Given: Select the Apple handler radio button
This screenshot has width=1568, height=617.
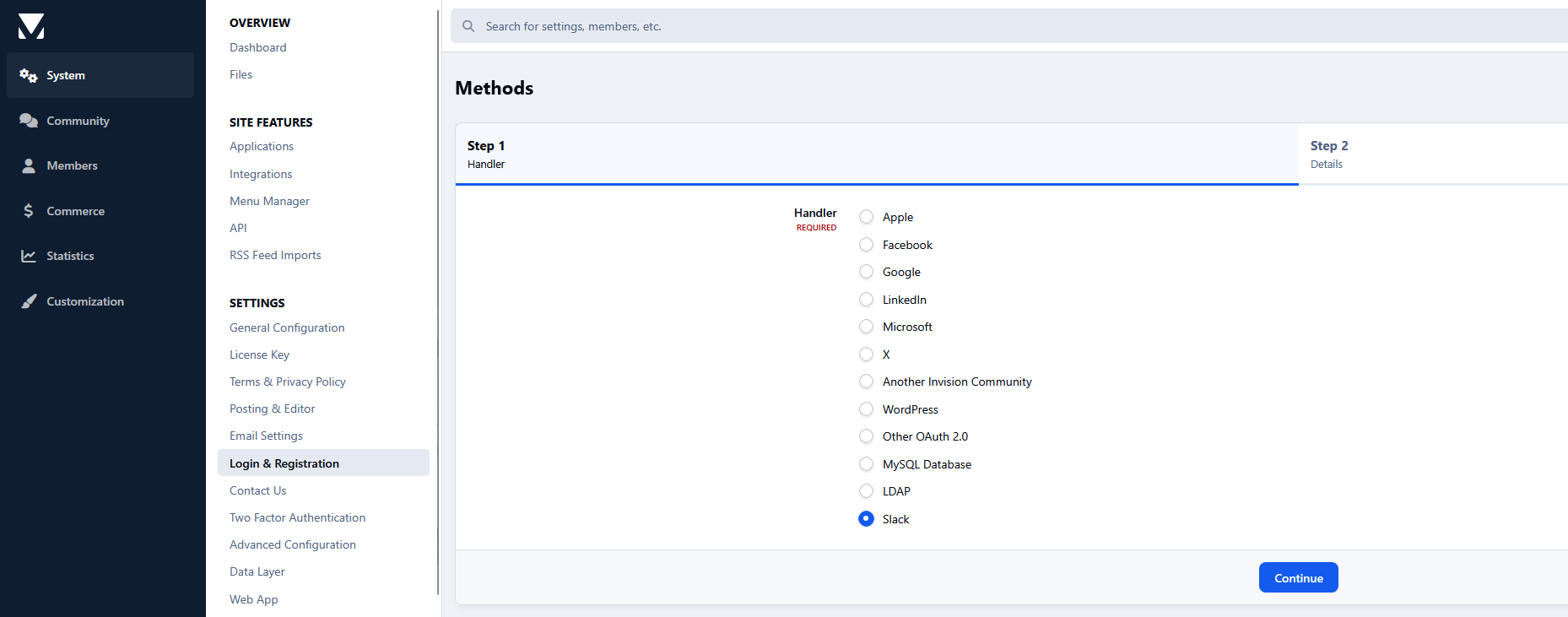Looking at the screenshot, I should (866, 217).
